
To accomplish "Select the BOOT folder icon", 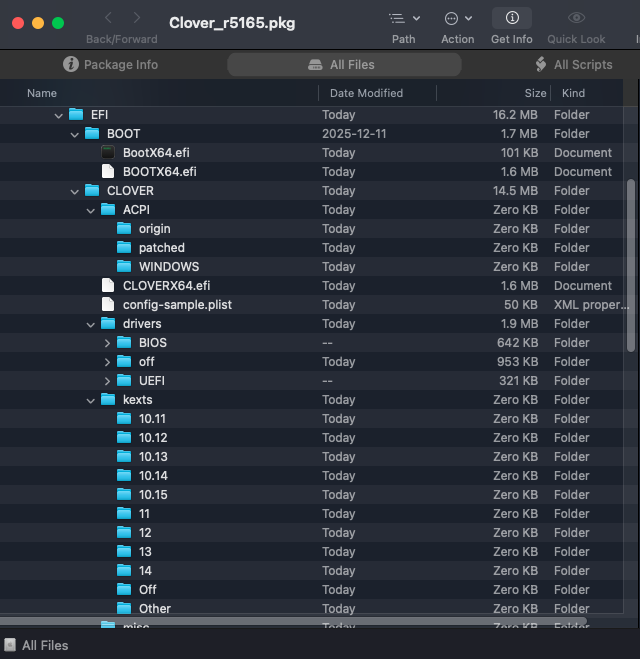I will click(92, 133).
